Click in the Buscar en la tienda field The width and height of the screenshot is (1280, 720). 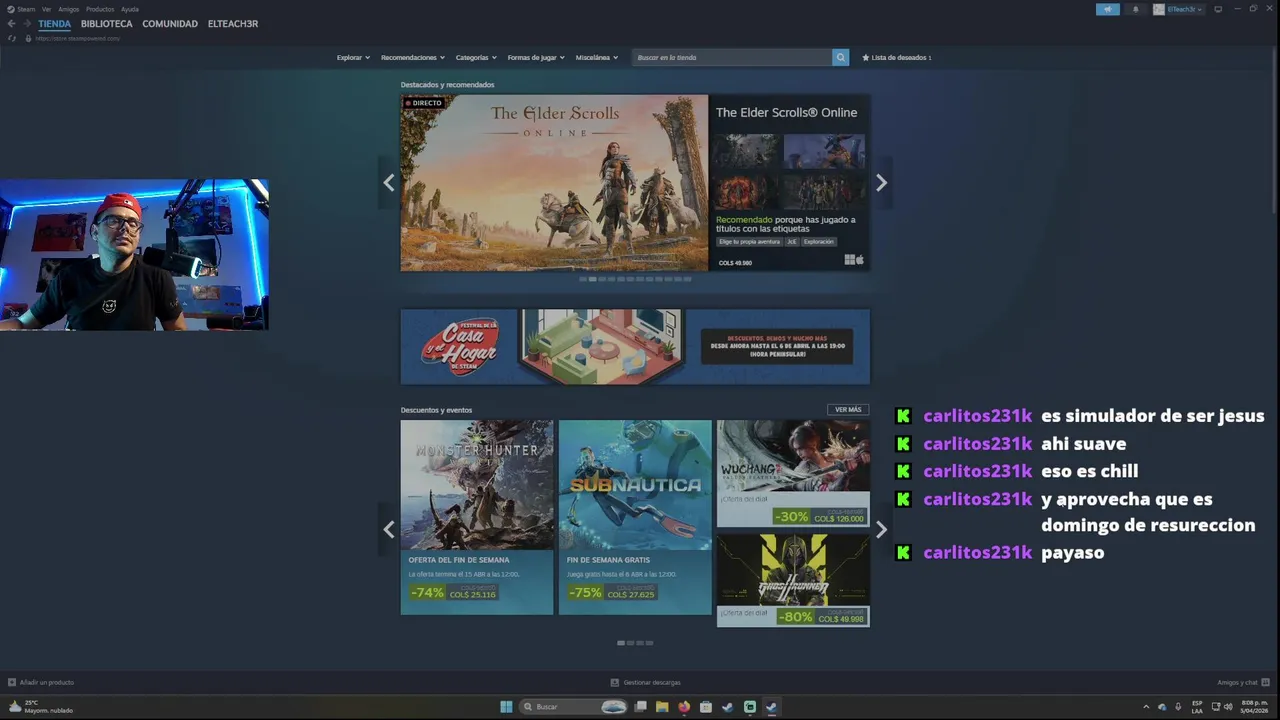732,57
